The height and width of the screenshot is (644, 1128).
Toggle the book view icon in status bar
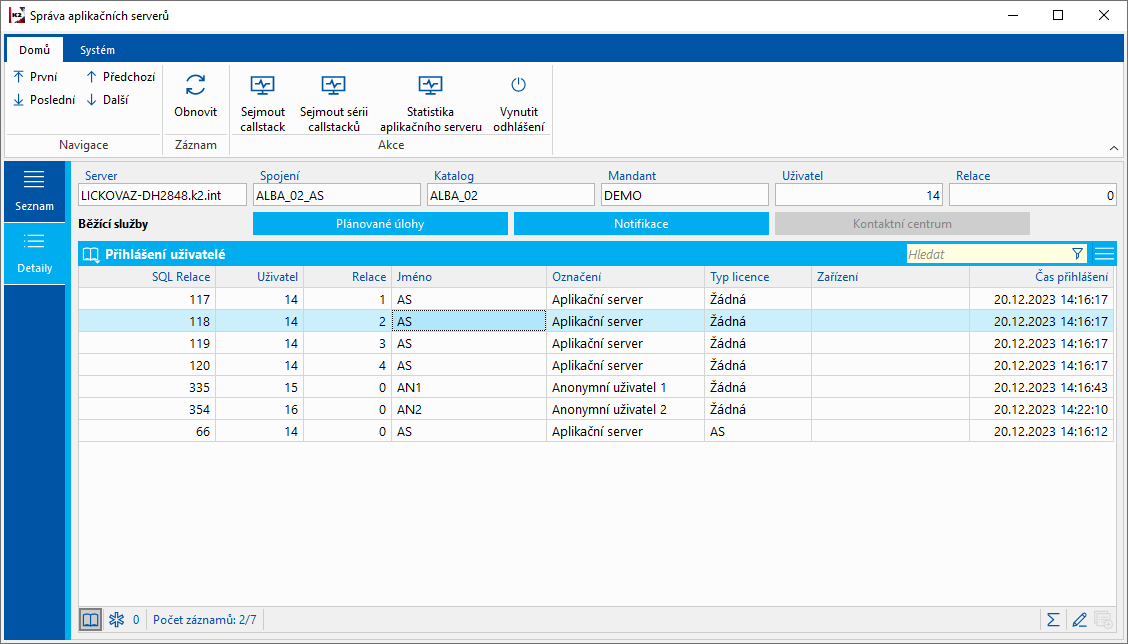click(90, 619)
